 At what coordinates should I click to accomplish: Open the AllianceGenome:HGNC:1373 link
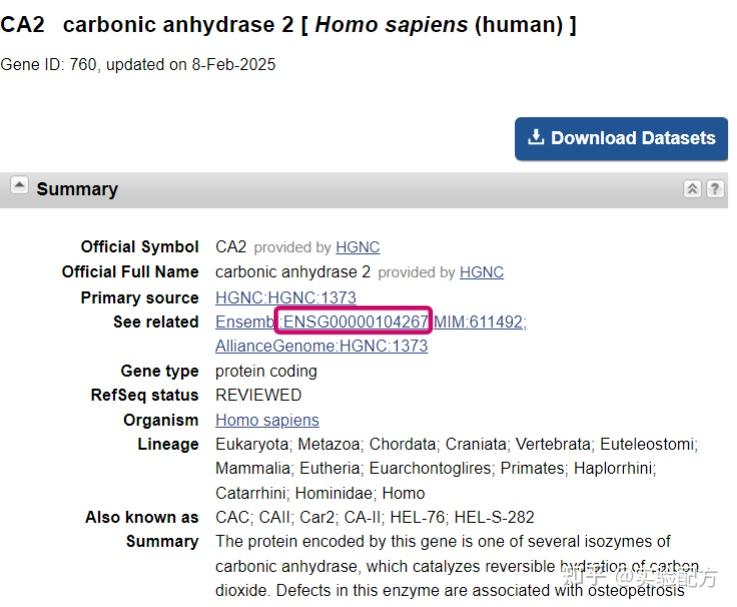click(x=321, y=346)
